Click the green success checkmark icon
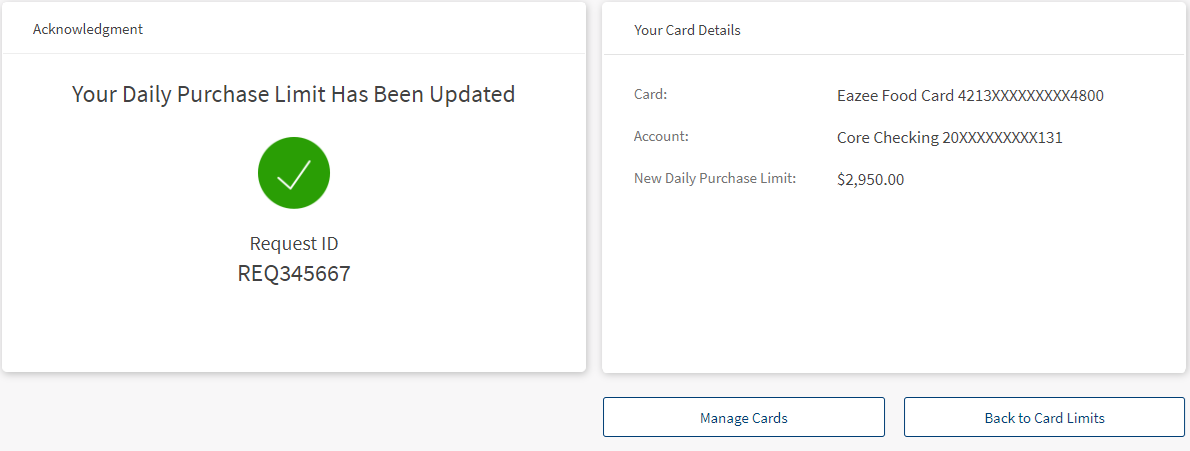The height and width of the screenshot is (451, 1190). click(294, 173)
